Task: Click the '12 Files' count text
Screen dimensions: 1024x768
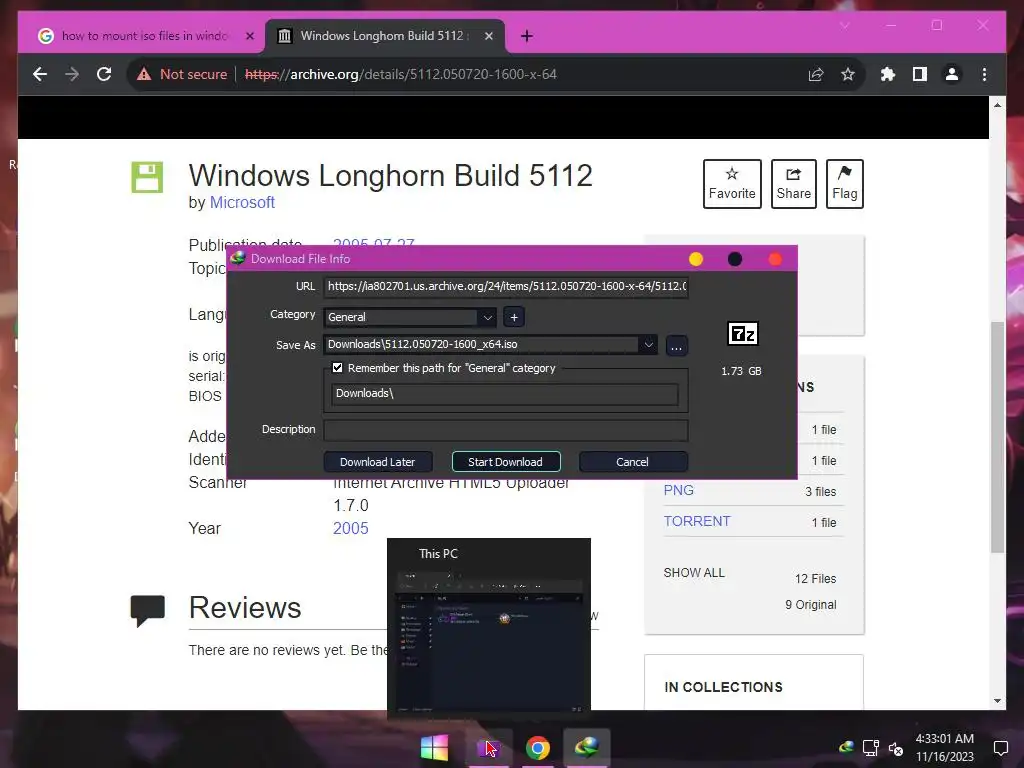Action: pos(816,579)
